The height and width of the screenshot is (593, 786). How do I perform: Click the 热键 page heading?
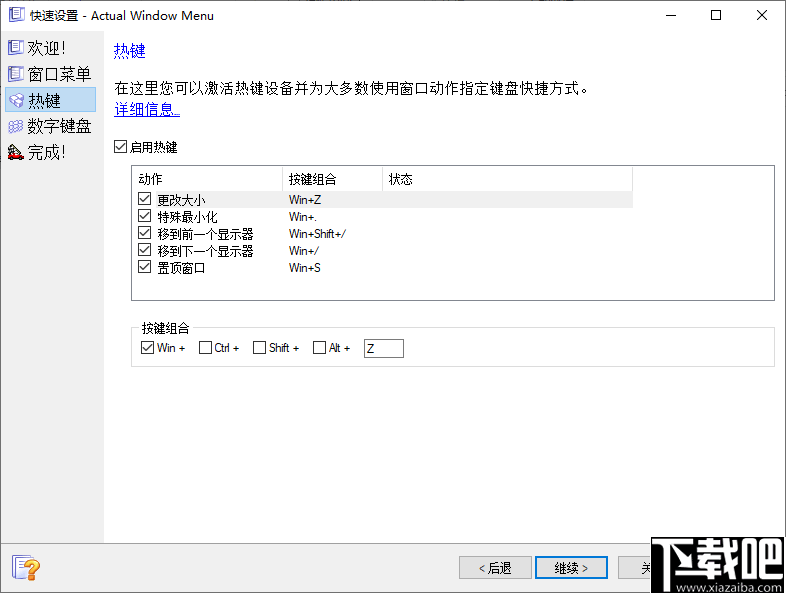click(130, 51)
